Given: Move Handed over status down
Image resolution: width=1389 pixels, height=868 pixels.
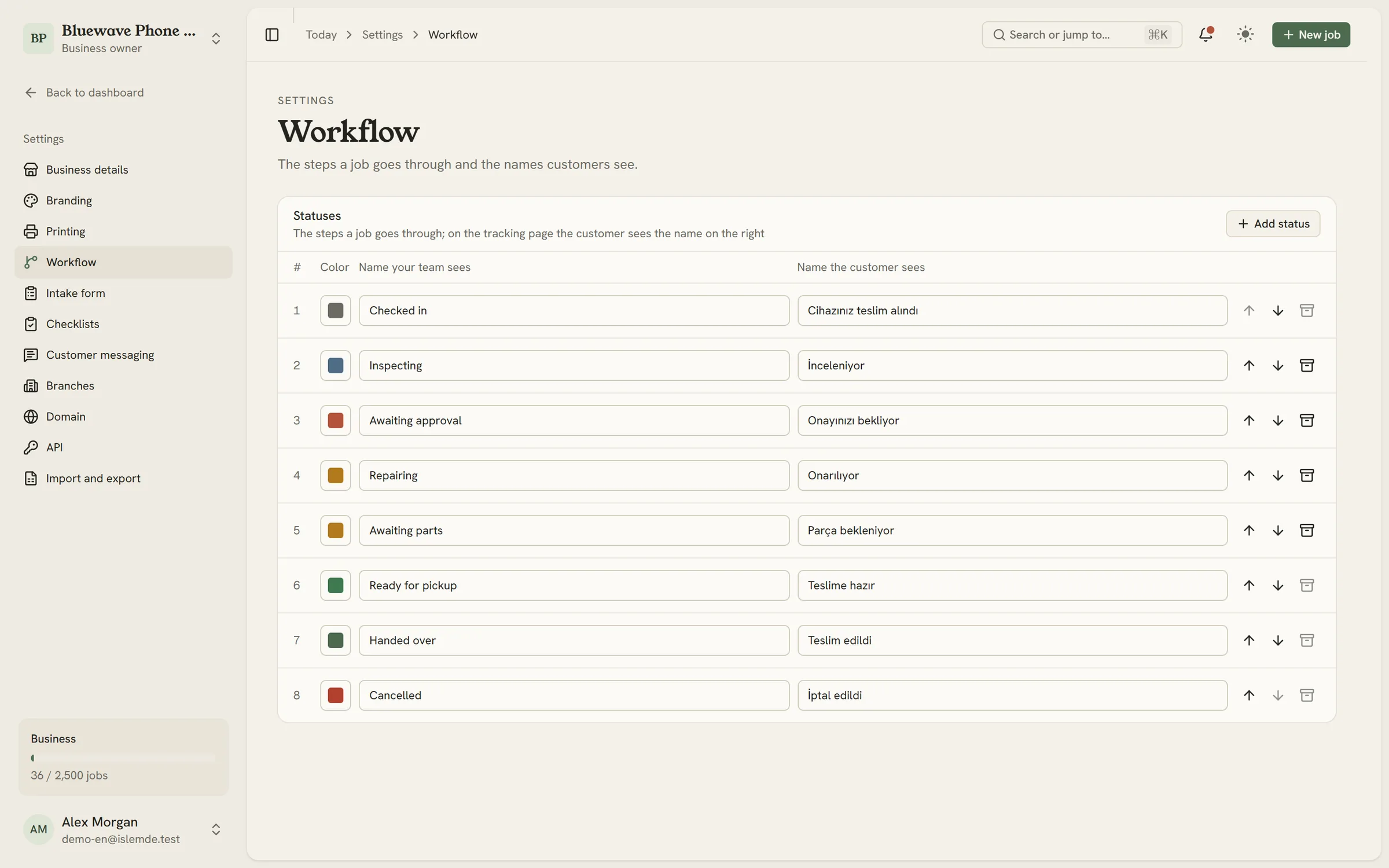Looking at the screenshot, I should pos(1278,641).
